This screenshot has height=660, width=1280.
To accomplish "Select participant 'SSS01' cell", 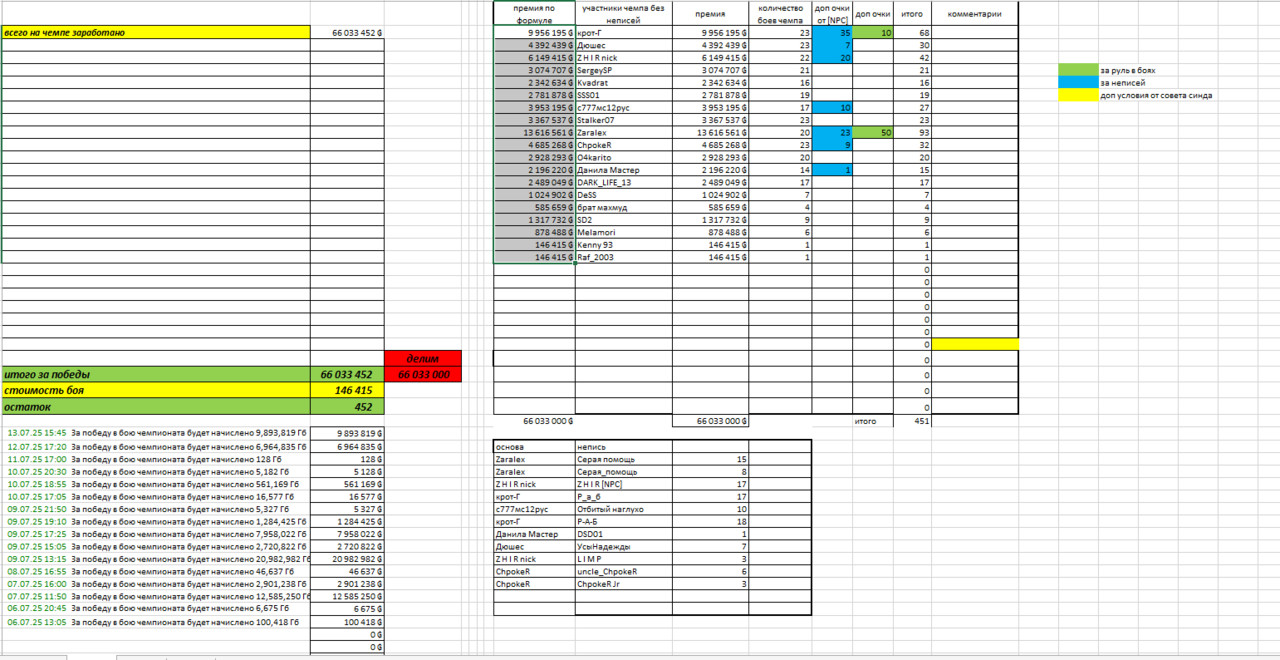I will 623,95.
